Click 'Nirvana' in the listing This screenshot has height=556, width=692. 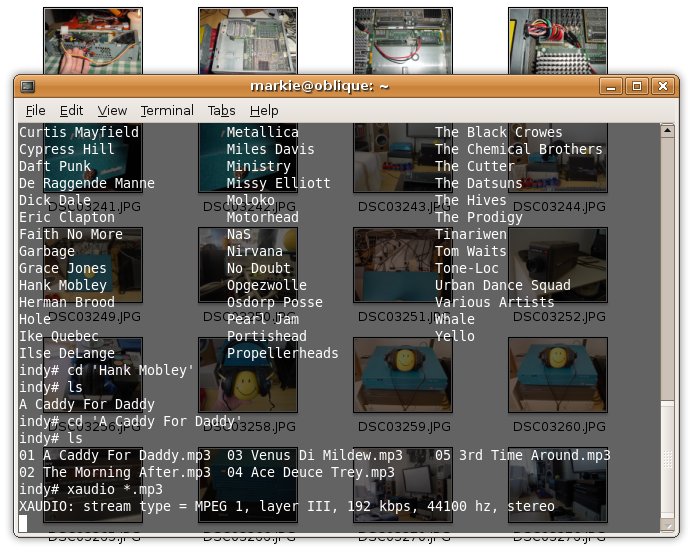click(x=255, y=251)
